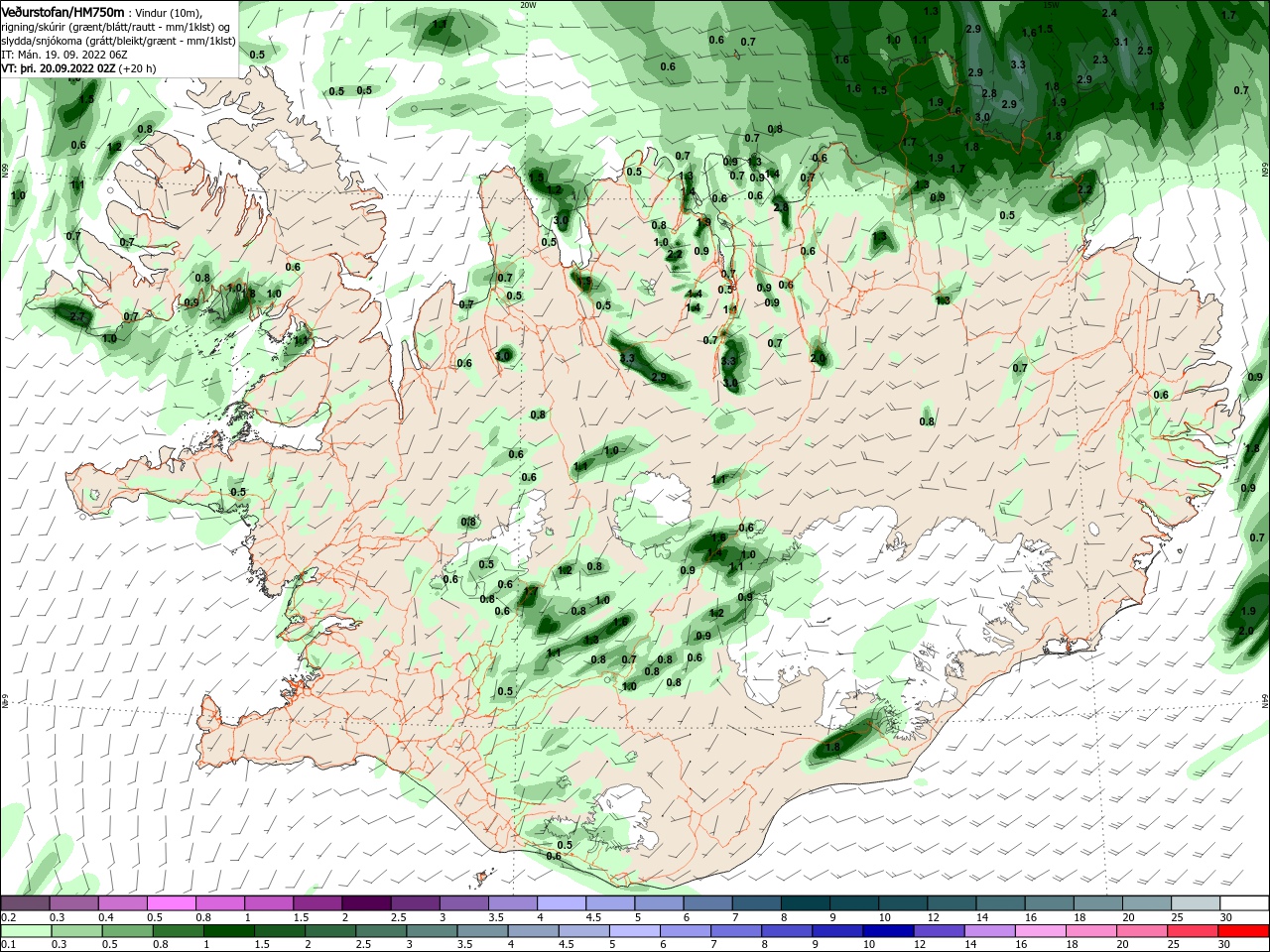
Task: Pick the slate blue 6 swatch in the upper legend
Action: point(709,903)
